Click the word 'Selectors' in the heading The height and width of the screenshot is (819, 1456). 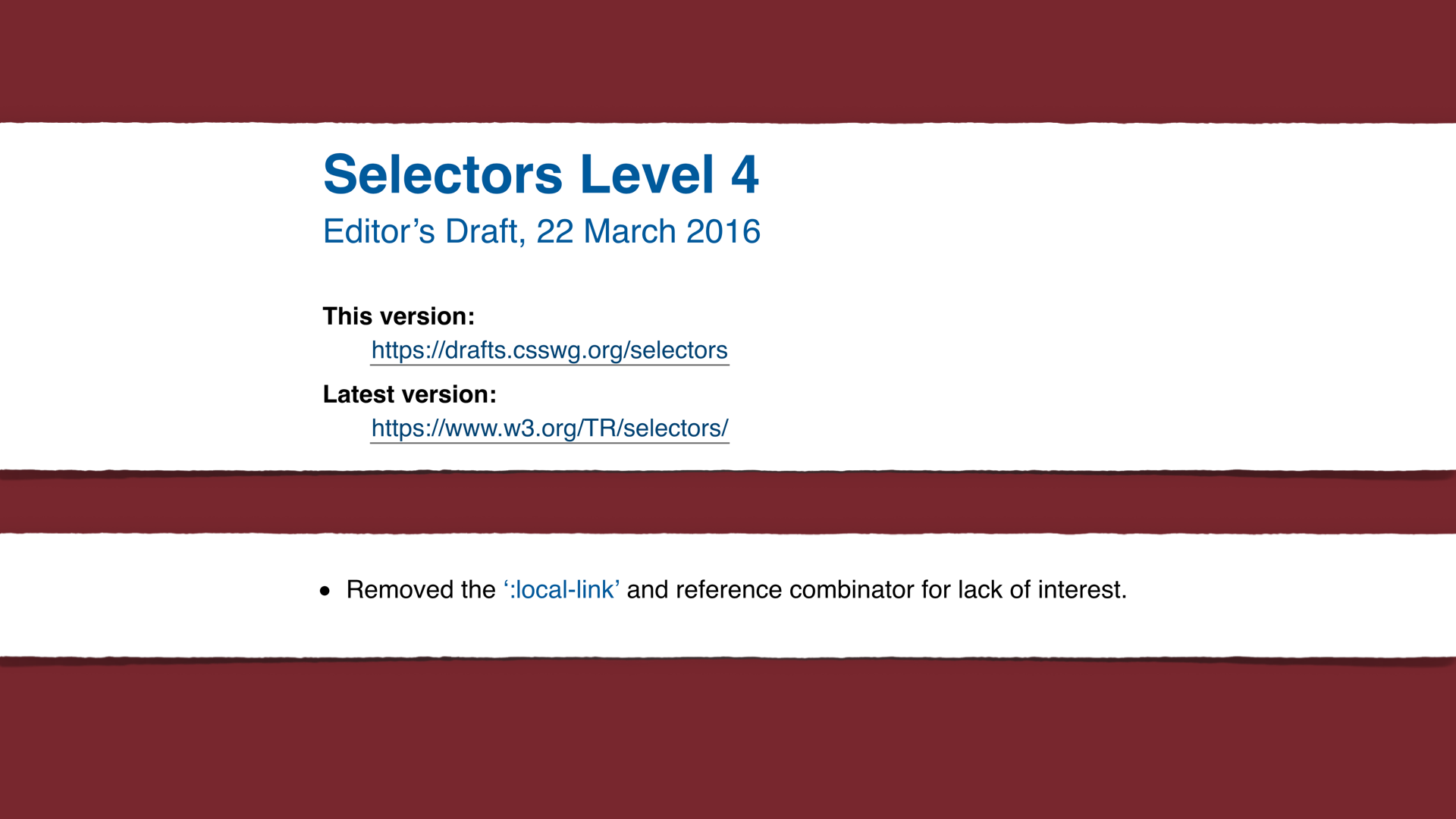[x=443, y=174]
